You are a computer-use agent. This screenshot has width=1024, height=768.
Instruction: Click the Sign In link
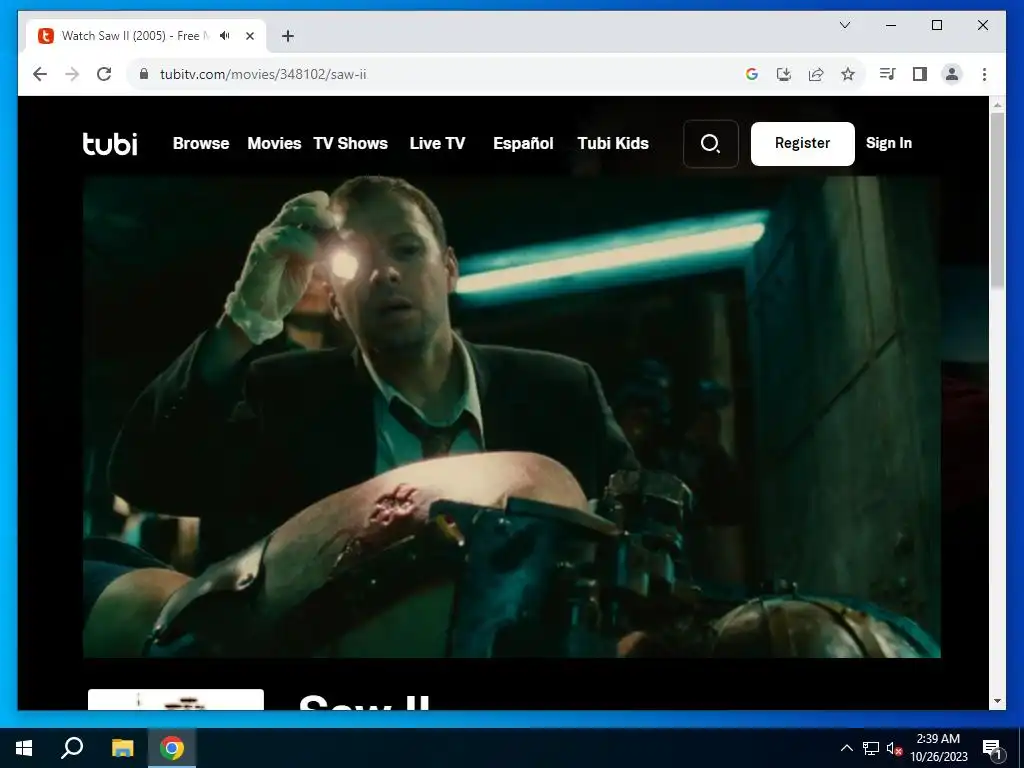889,143
